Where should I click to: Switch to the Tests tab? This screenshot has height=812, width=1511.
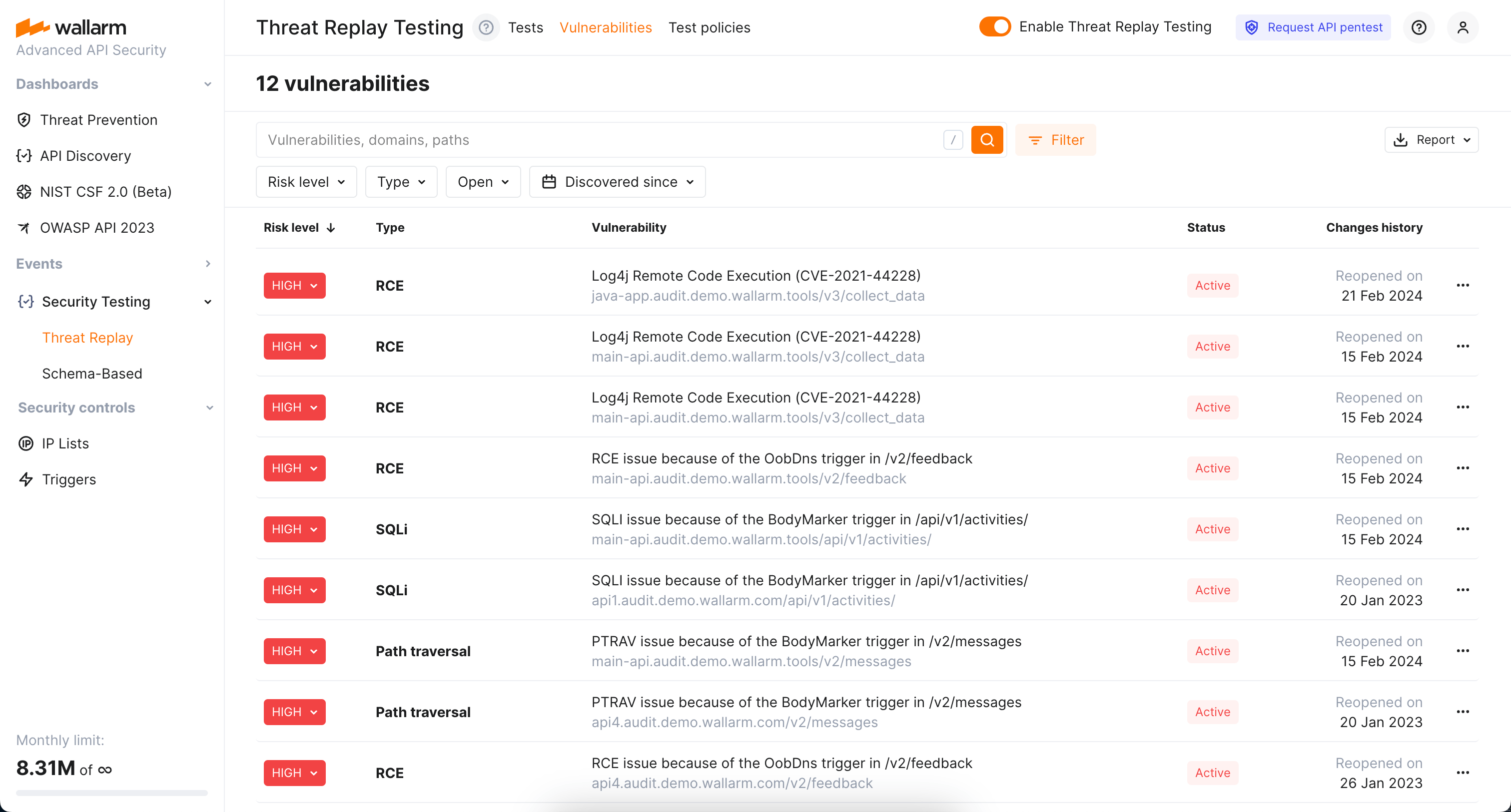tap(525, 27)
